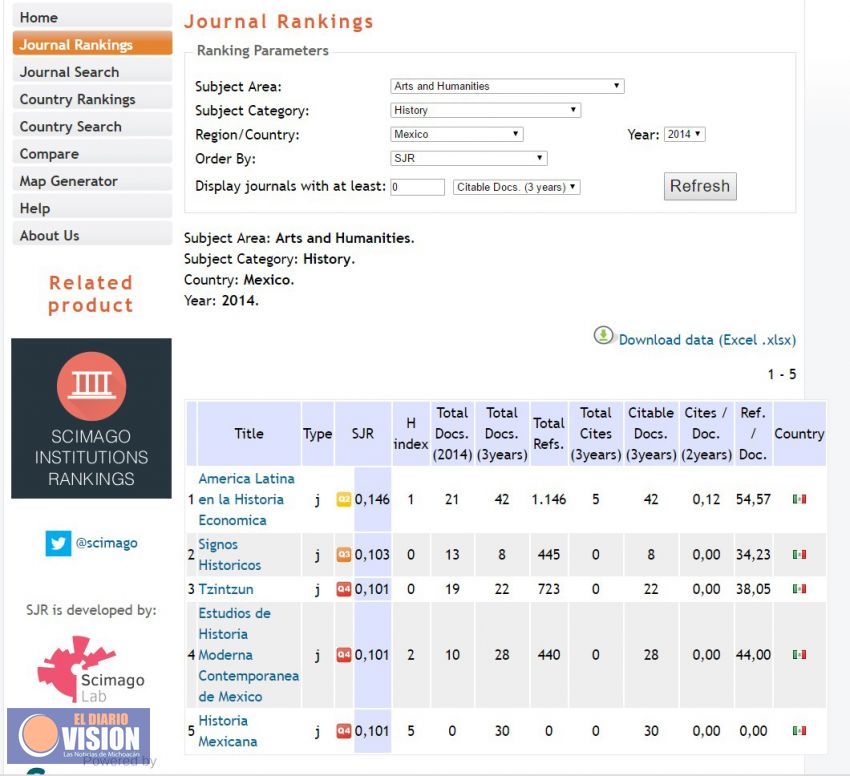This screenshot has width=850, height=776.
Task: Click the Type column header
Action: click(318, 433)
